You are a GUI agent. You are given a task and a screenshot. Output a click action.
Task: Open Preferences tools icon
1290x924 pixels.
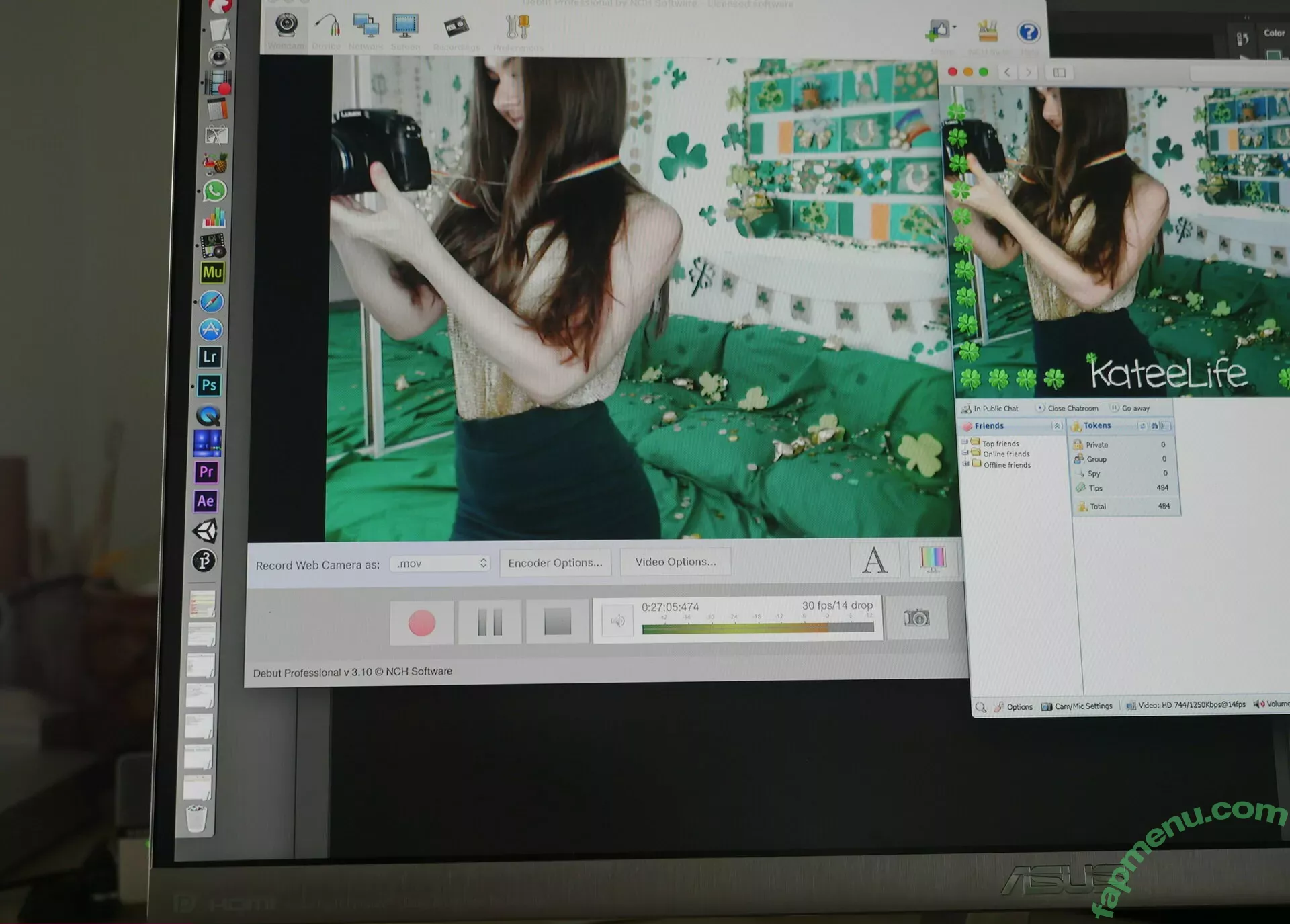[x=517, y=28]
